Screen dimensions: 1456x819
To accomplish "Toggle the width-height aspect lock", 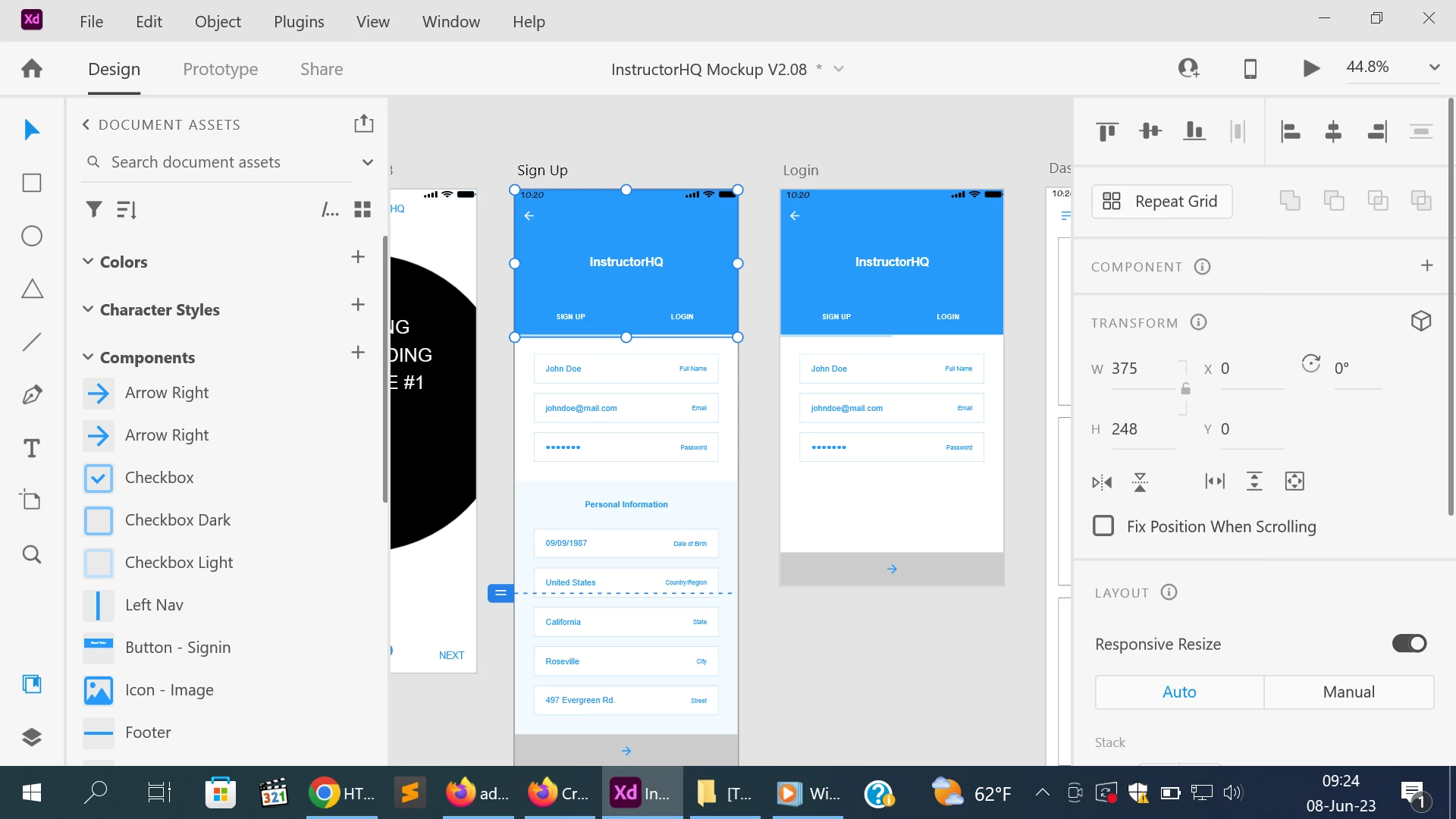I will click(x=1185, y=388).
